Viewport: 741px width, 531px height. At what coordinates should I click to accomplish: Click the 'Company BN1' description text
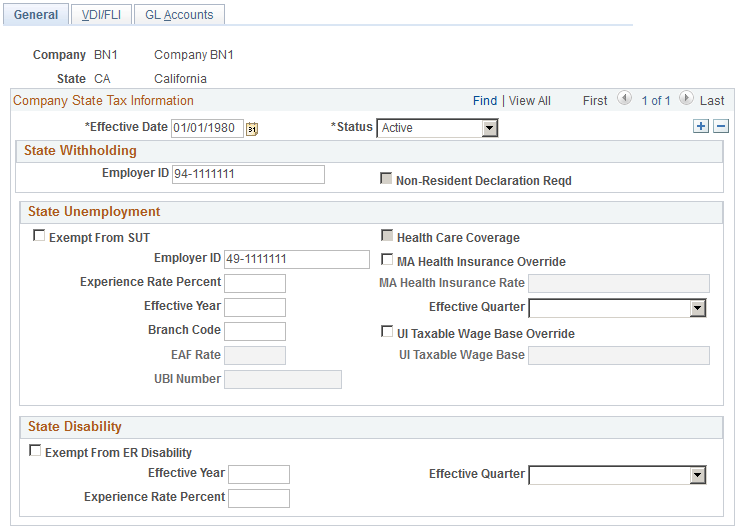tap(194, 55)
